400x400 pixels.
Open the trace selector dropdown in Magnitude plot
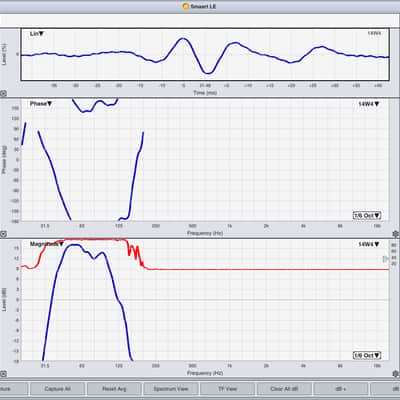pyautogui.click(x=369, y=244)
